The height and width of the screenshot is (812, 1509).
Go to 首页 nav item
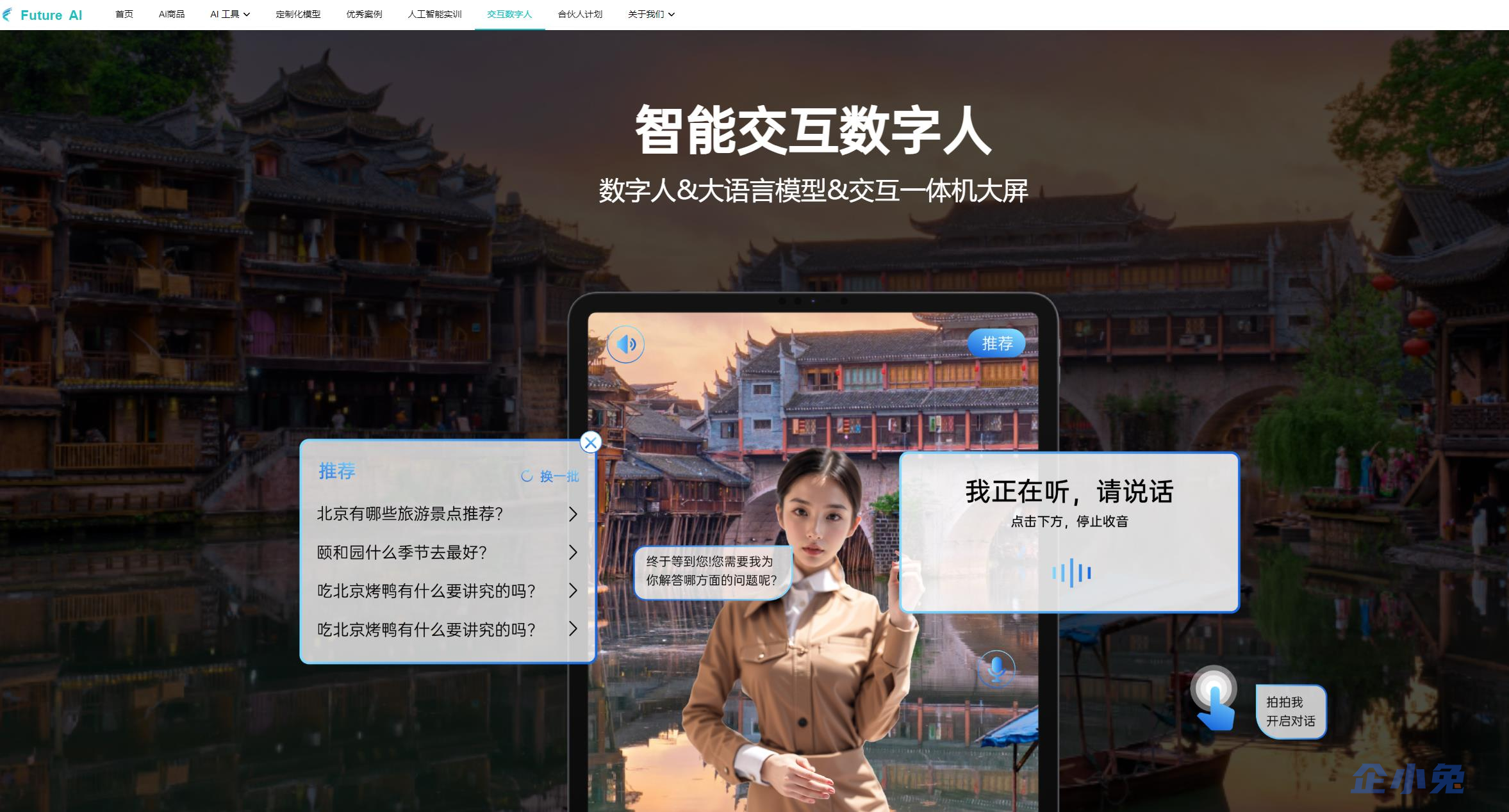point(124,14)
